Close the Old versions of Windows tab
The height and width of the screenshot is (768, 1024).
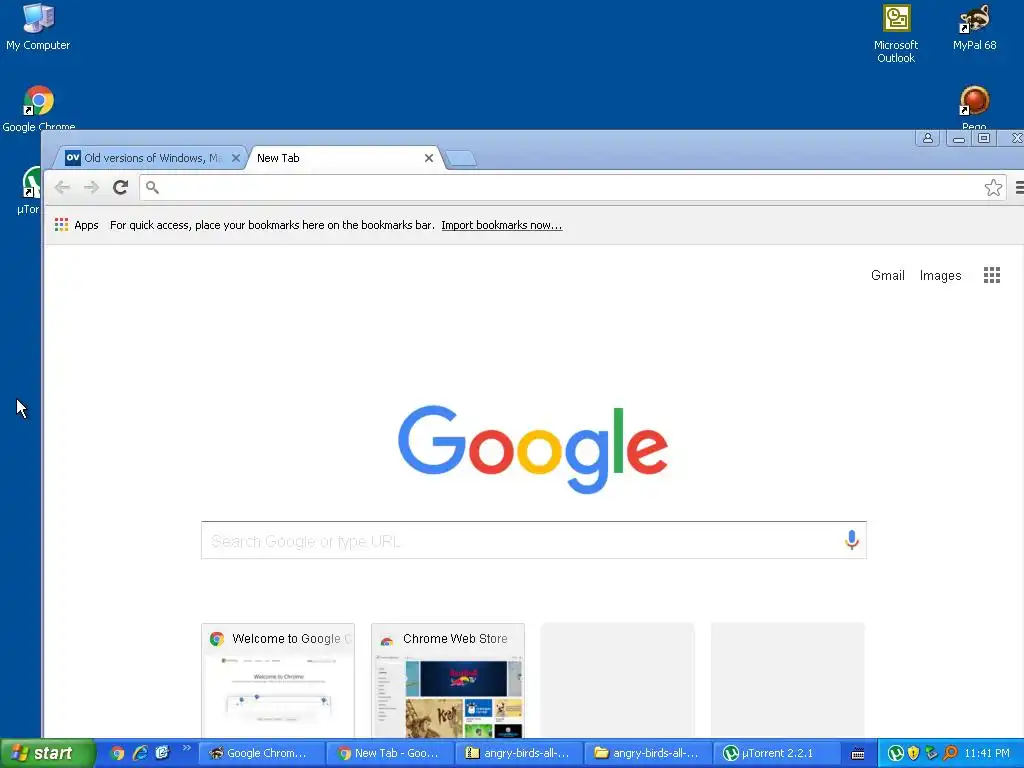tap(236, 158)
